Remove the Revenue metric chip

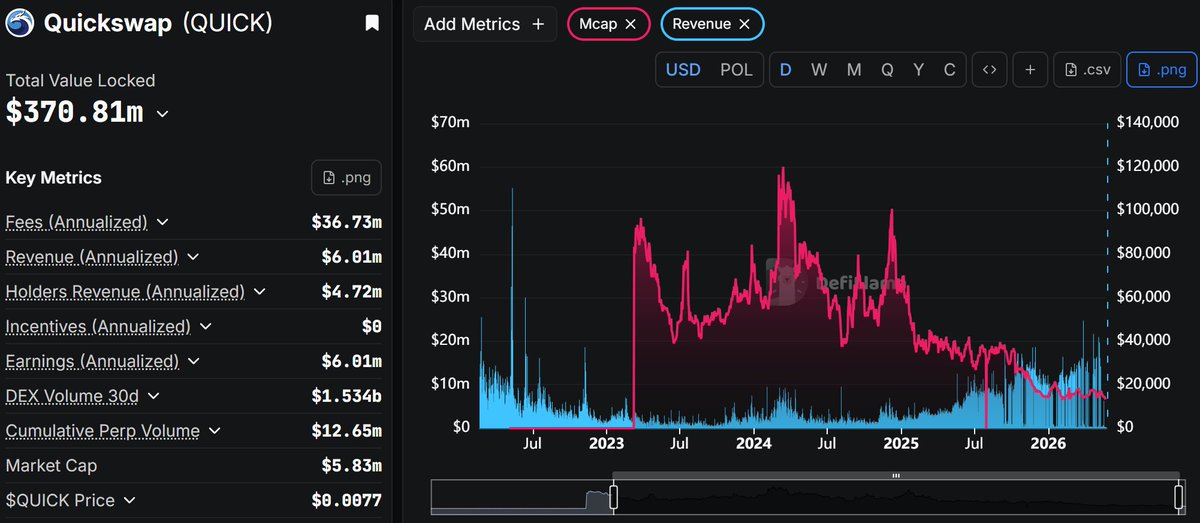pyautogui.click(x=743, y=24)
